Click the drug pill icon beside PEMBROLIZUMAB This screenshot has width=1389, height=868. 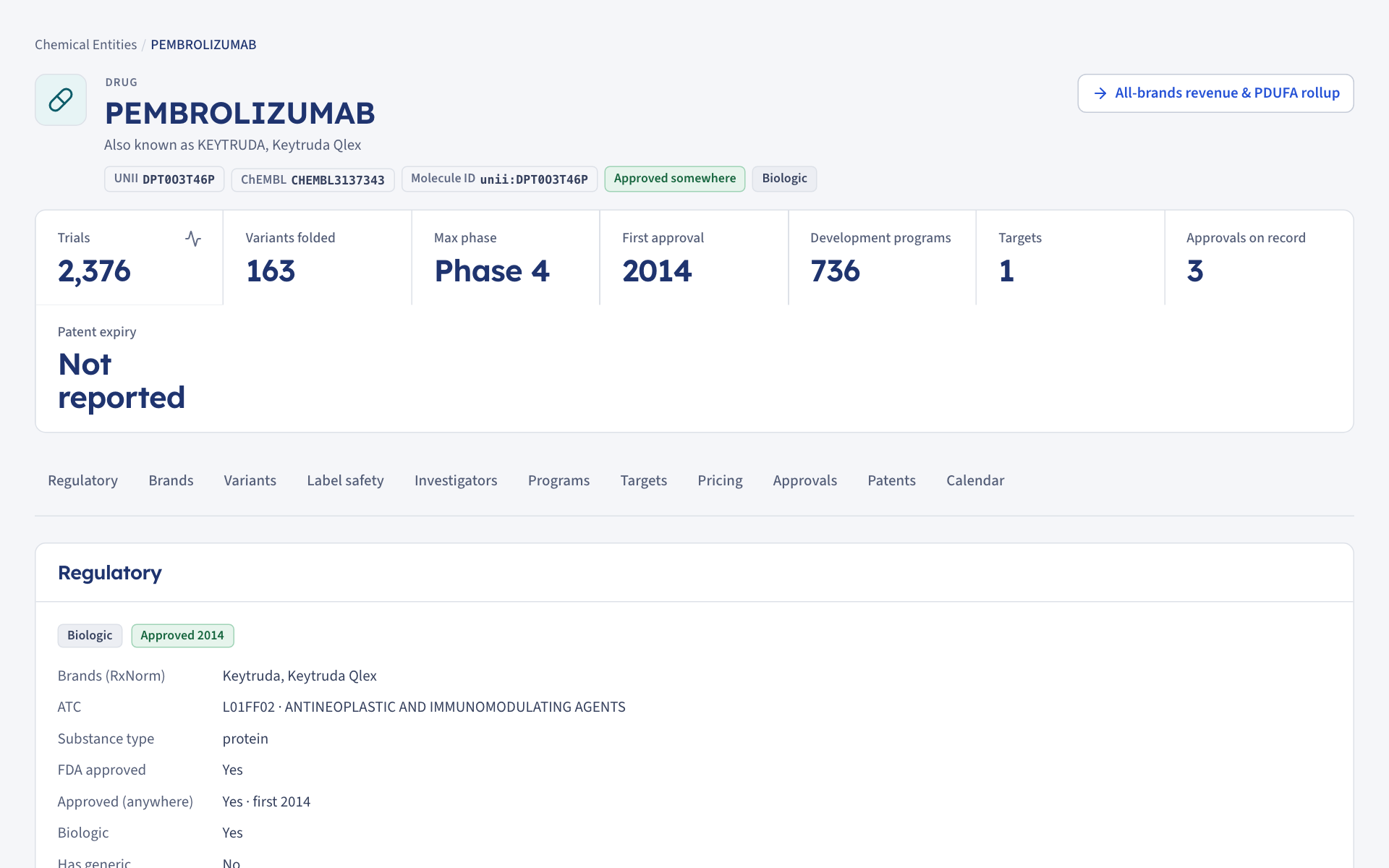[x=61, y=100]
